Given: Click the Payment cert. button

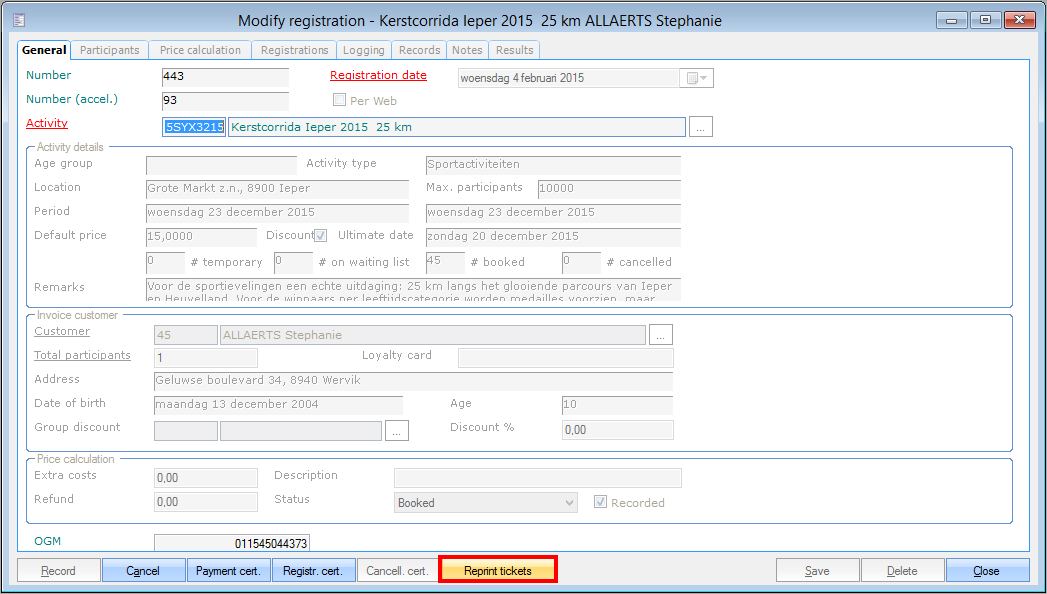Looking at the screenshot, I should point(228,571).
